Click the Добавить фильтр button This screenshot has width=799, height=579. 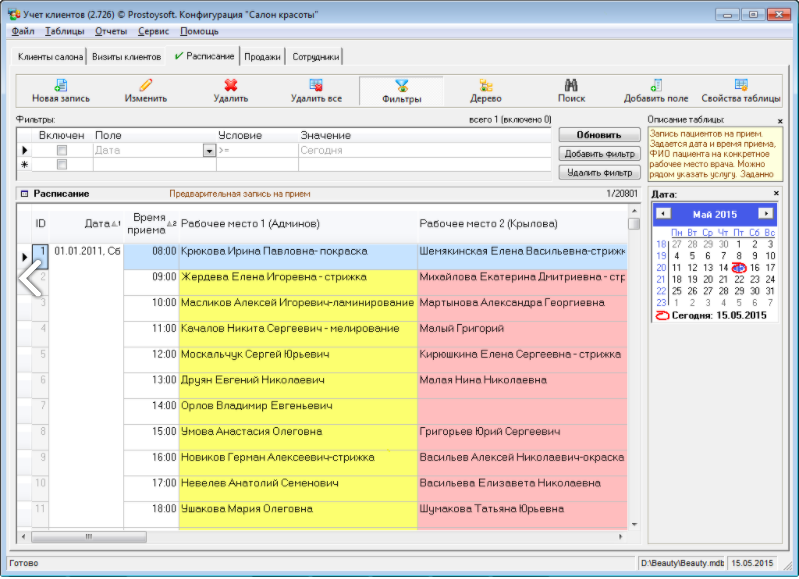point(599,154)
